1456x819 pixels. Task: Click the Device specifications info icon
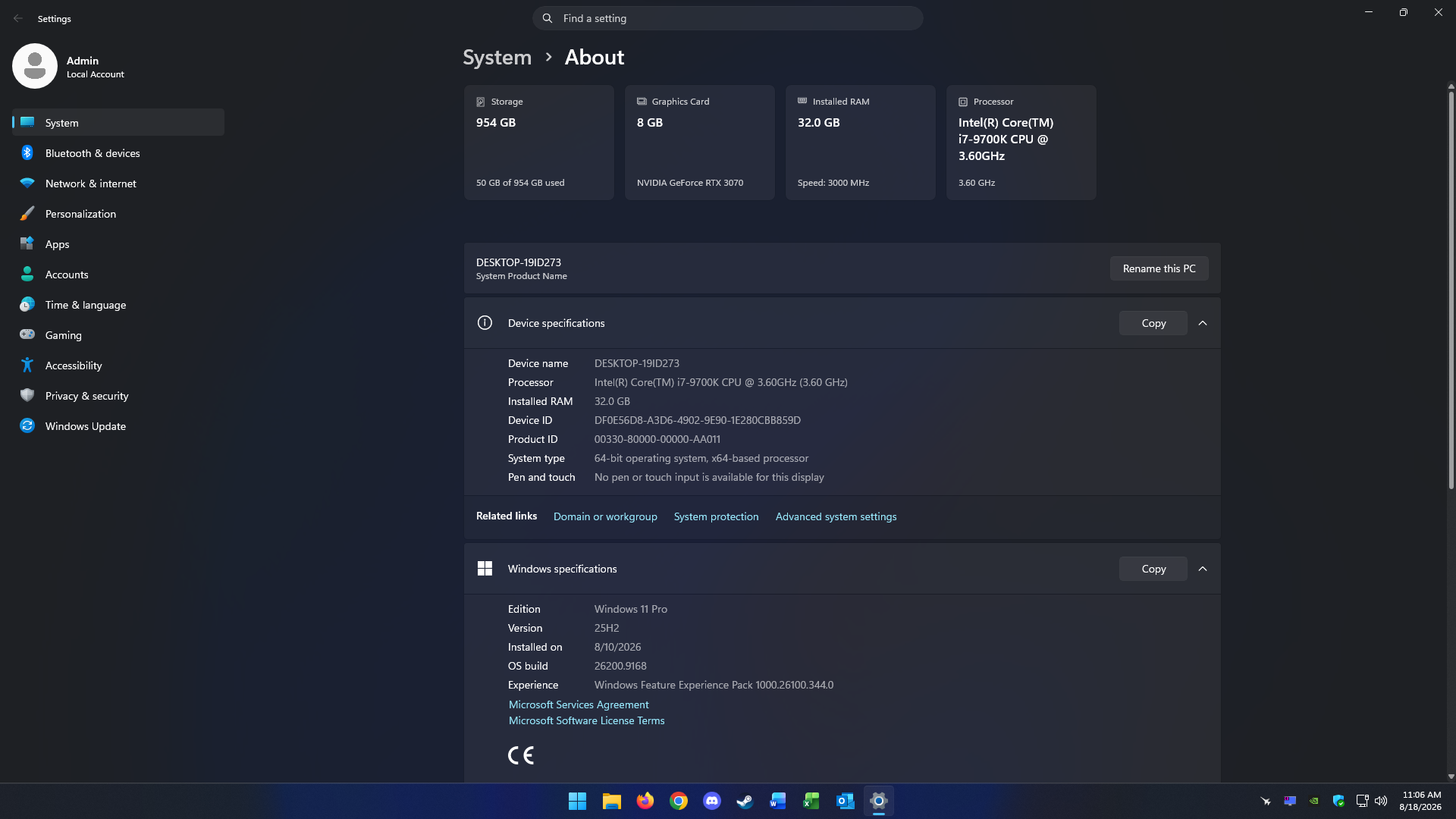[485, 323]
